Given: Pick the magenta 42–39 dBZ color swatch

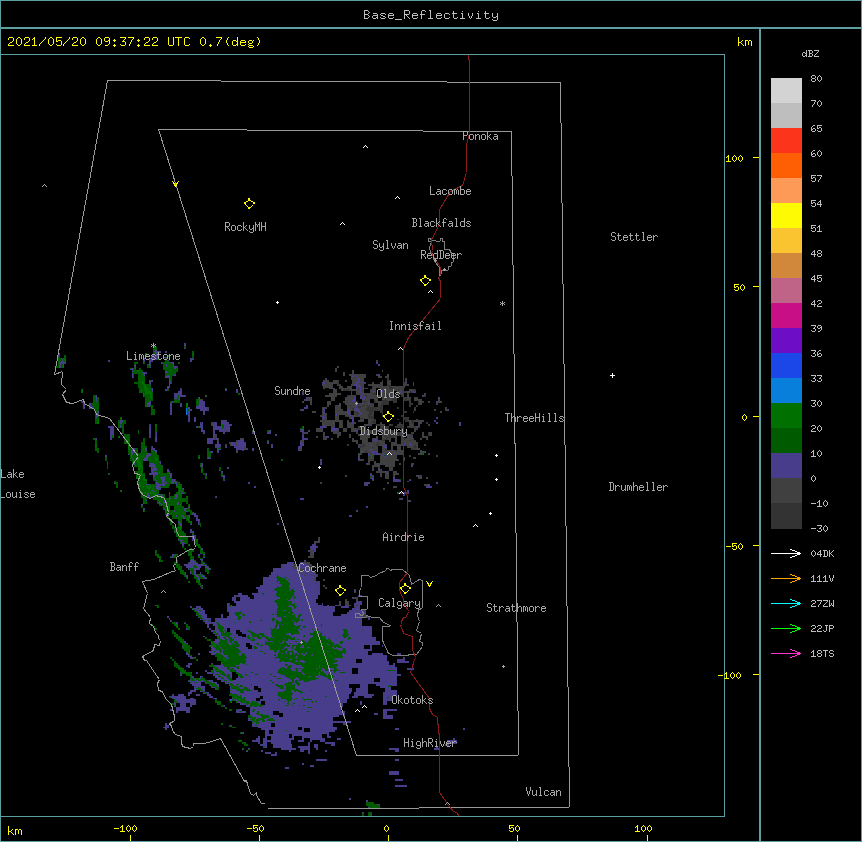Looking at the screenshot, I should point(786,315).
